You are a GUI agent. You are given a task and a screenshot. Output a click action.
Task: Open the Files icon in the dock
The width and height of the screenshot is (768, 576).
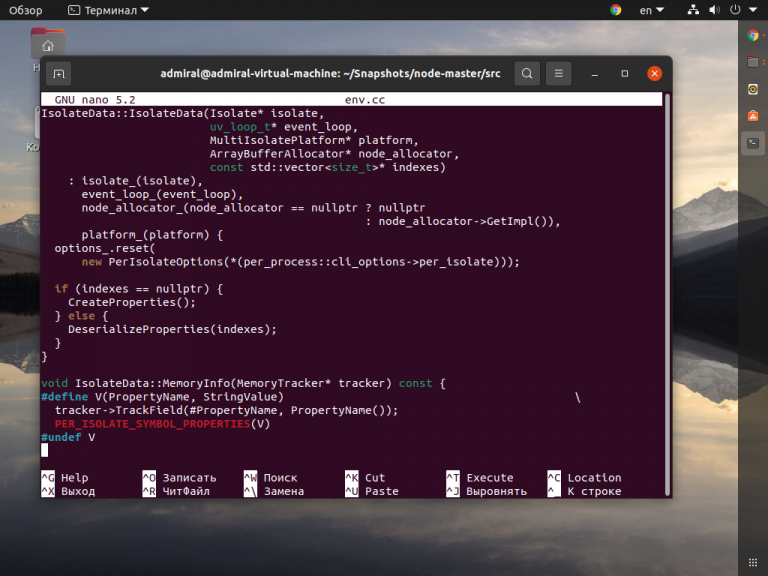pyautogui.click(x=753, y=62)
